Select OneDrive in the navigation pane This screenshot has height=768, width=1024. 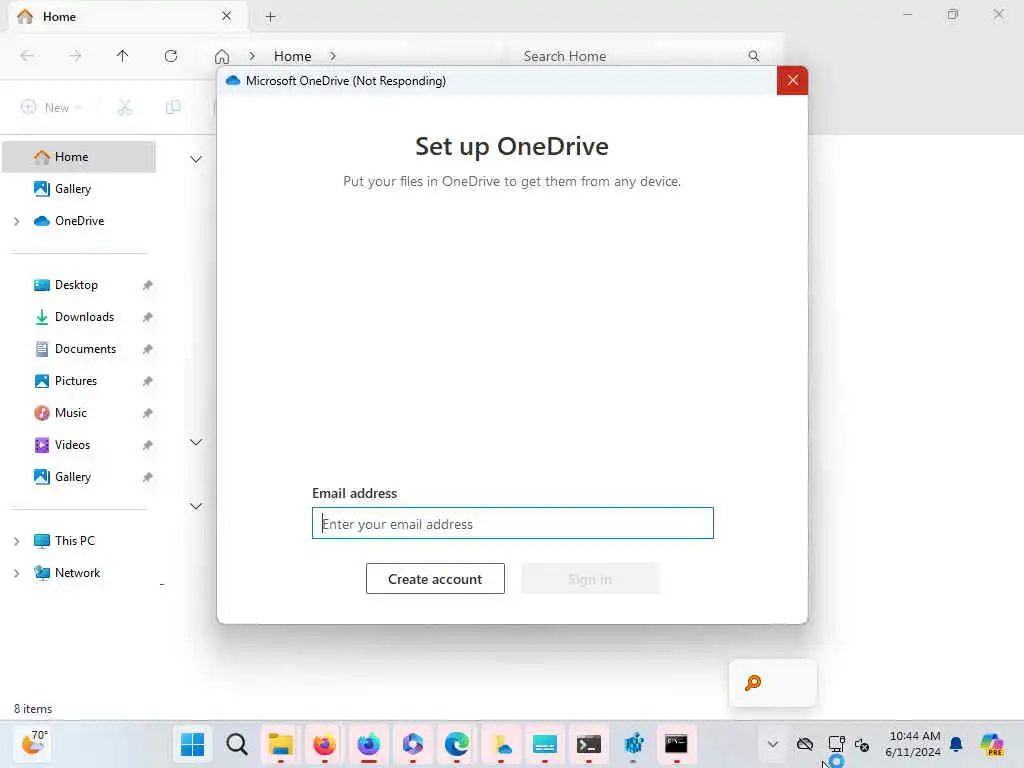(79, 221)
